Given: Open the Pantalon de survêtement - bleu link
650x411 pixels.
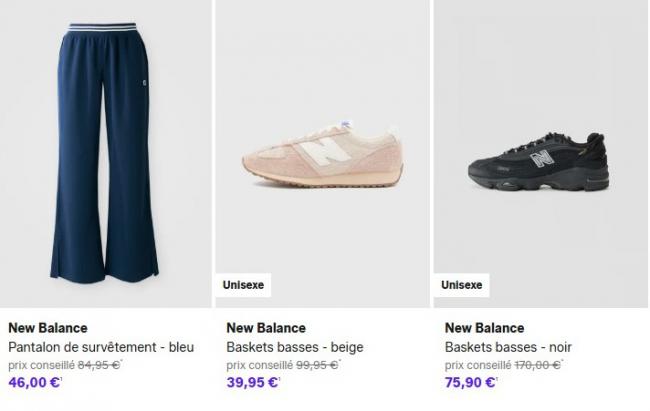Looking at the screenshot, I should [x=101, y=347].
